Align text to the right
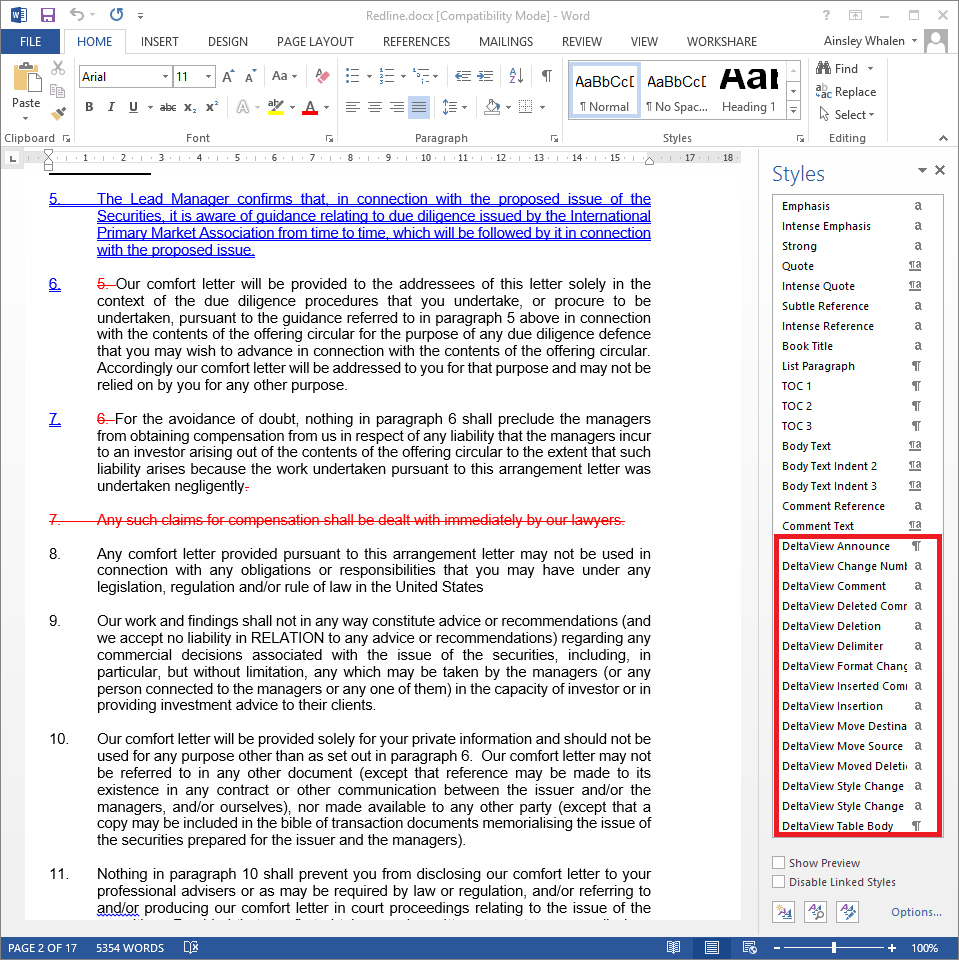The image size is (959, 960). 397,107
